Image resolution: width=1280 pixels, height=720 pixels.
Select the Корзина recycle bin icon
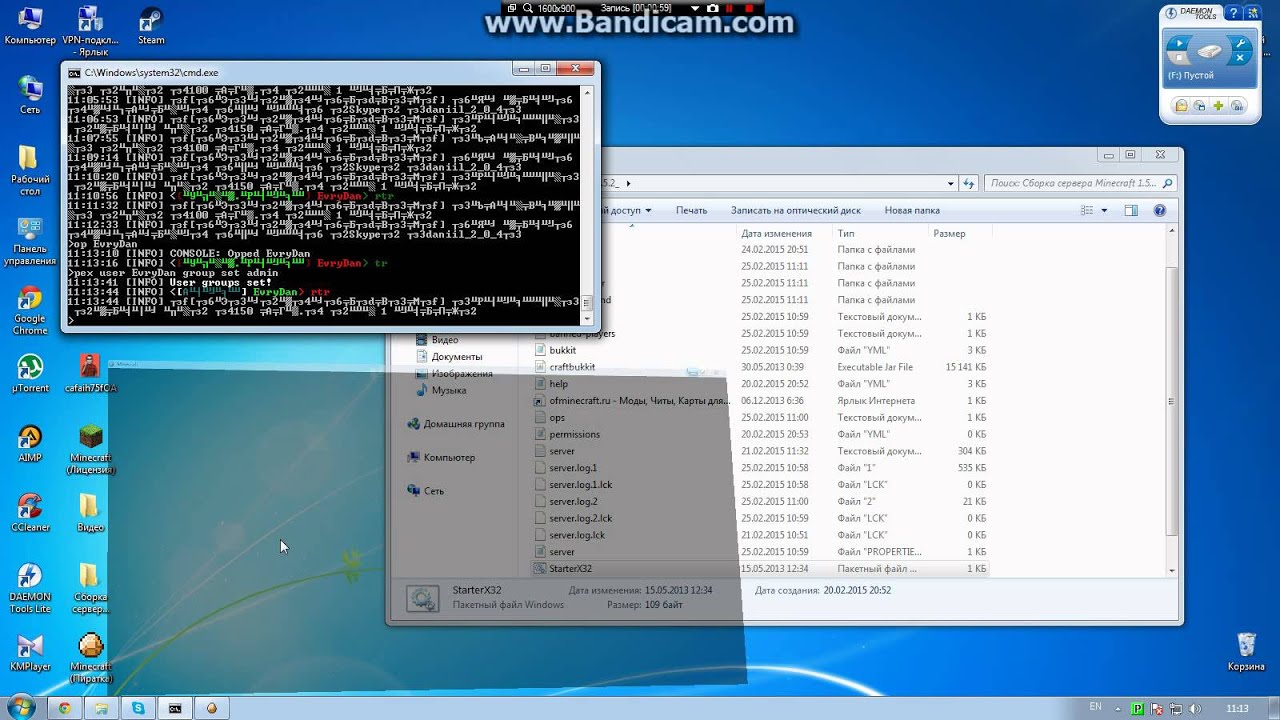click(1246, 652)
